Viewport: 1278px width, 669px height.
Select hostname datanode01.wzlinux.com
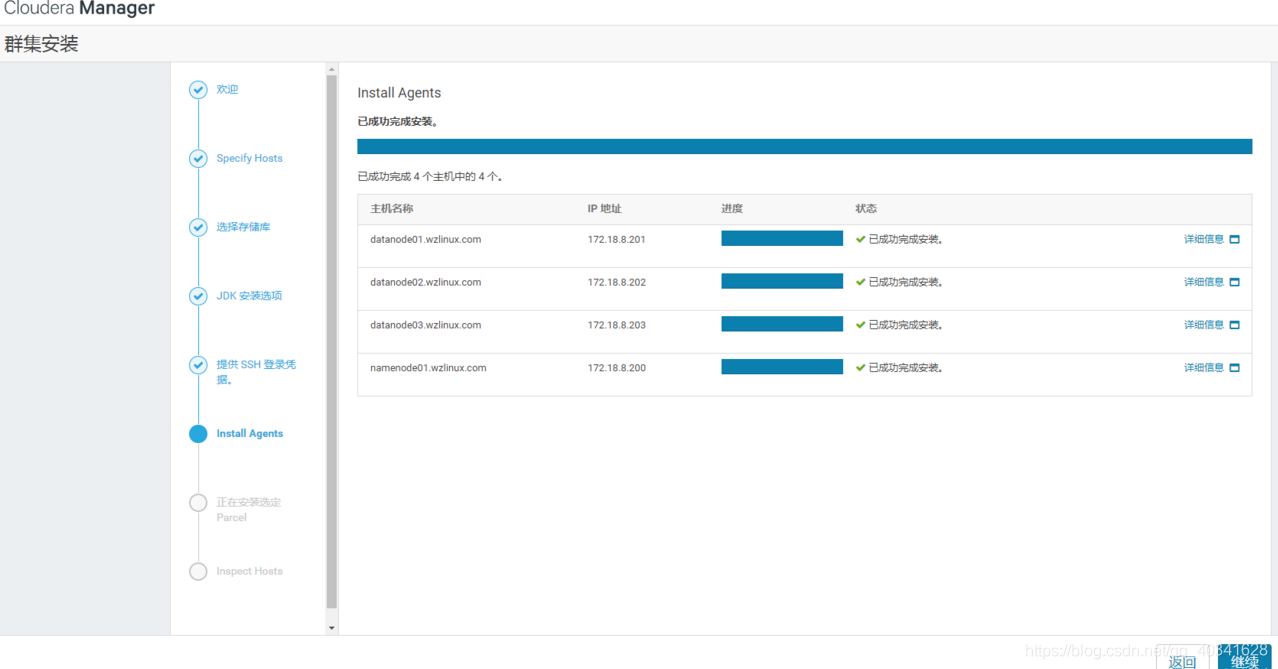pos(425,240)
